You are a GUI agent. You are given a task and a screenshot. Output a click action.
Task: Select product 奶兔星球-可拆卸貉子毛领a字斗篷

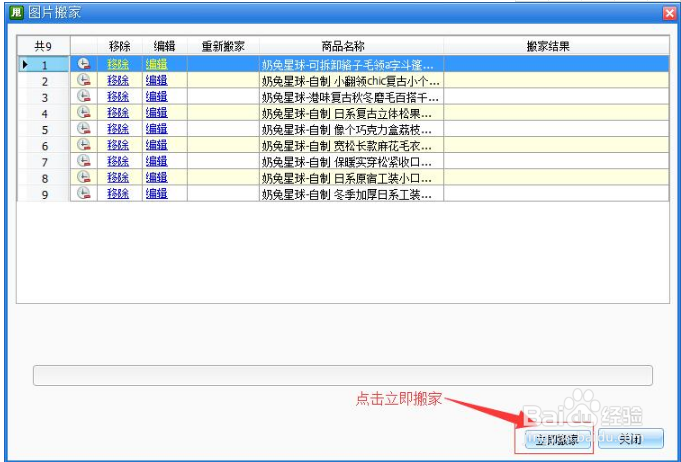[x=351, y=65]
